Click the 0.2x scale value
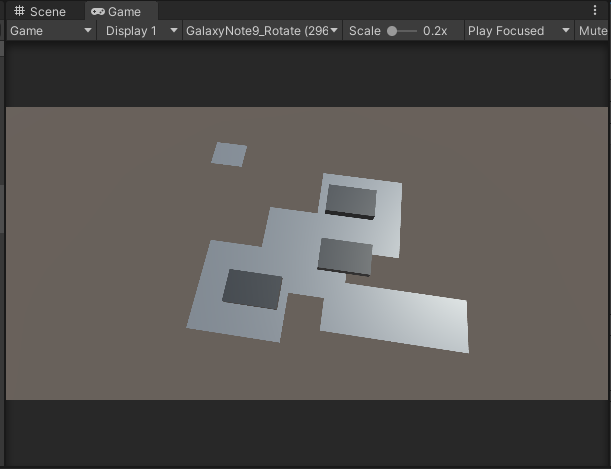This screenshot has width=611, height=469. tap(435, 31)
